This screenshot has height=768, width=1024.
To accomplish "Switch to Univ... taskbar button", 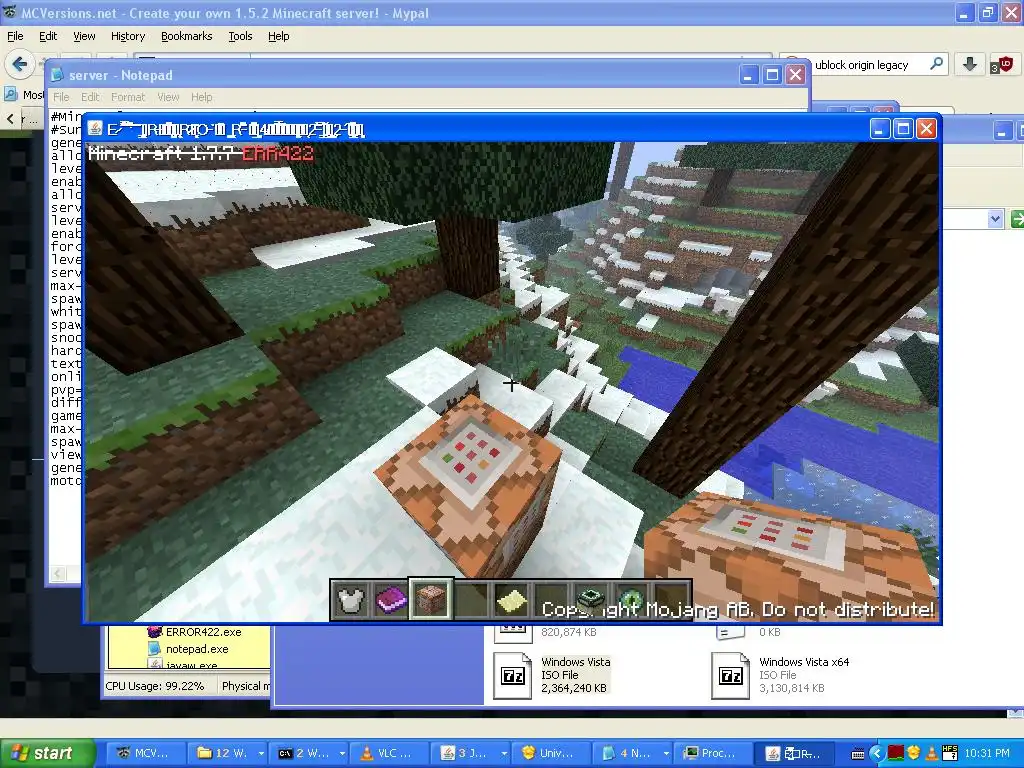I will (x=550, y=754).
